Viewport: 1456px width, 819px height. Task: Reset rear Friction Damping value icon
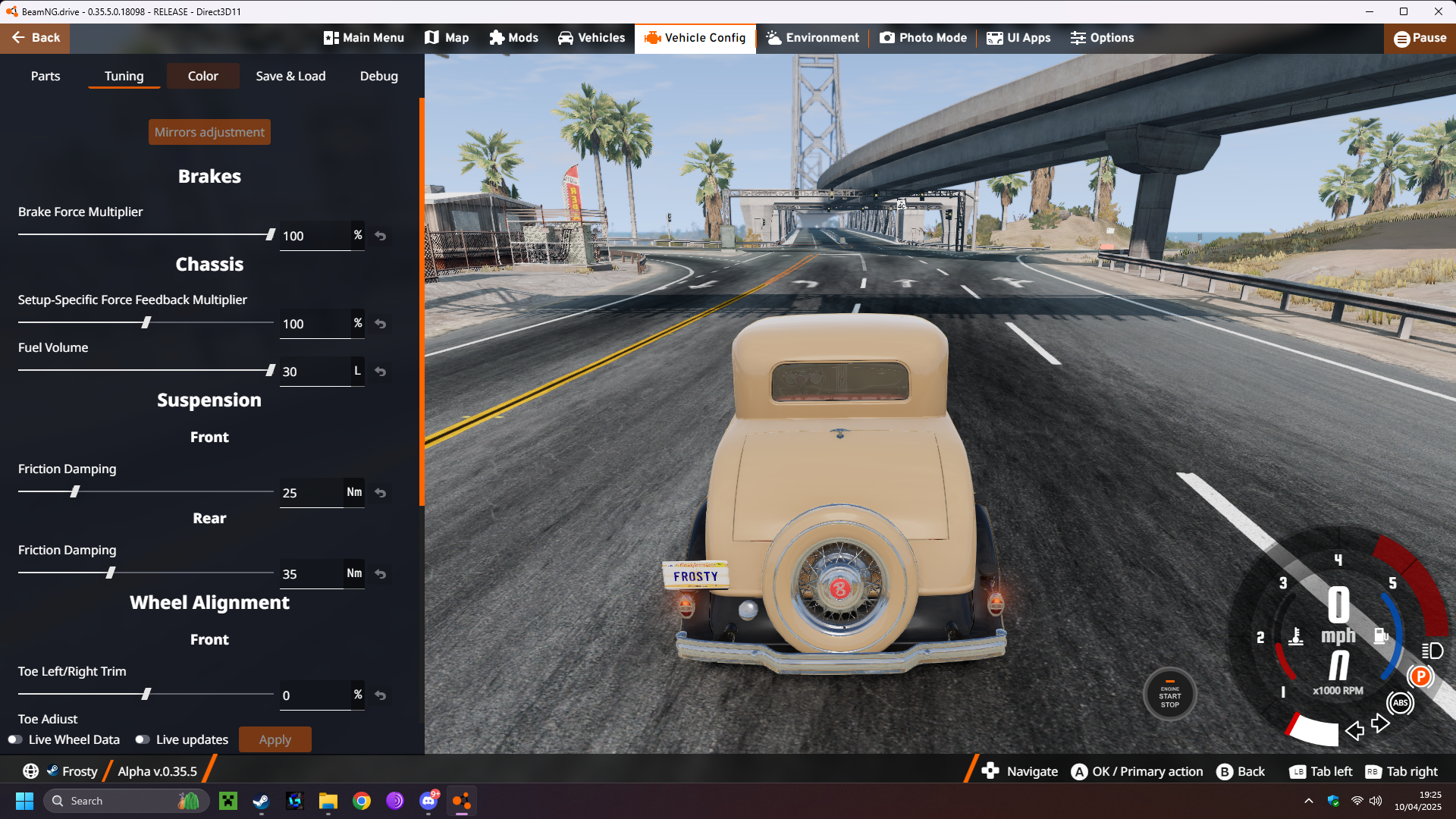381,574
